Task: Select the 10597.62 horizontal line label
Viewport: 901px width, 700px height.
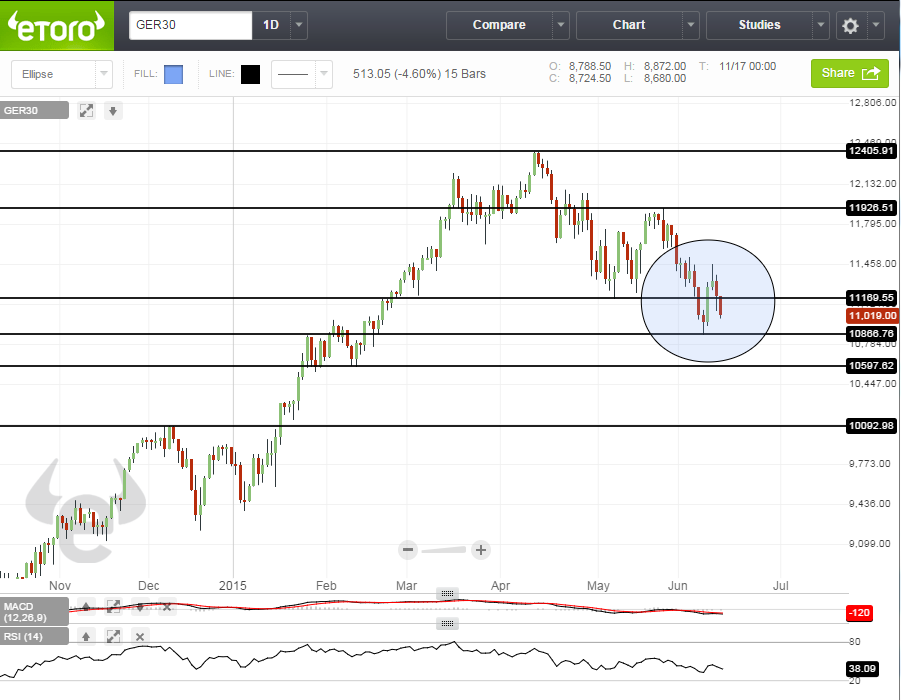Action: pyautogui.click(x=871, y=366)
